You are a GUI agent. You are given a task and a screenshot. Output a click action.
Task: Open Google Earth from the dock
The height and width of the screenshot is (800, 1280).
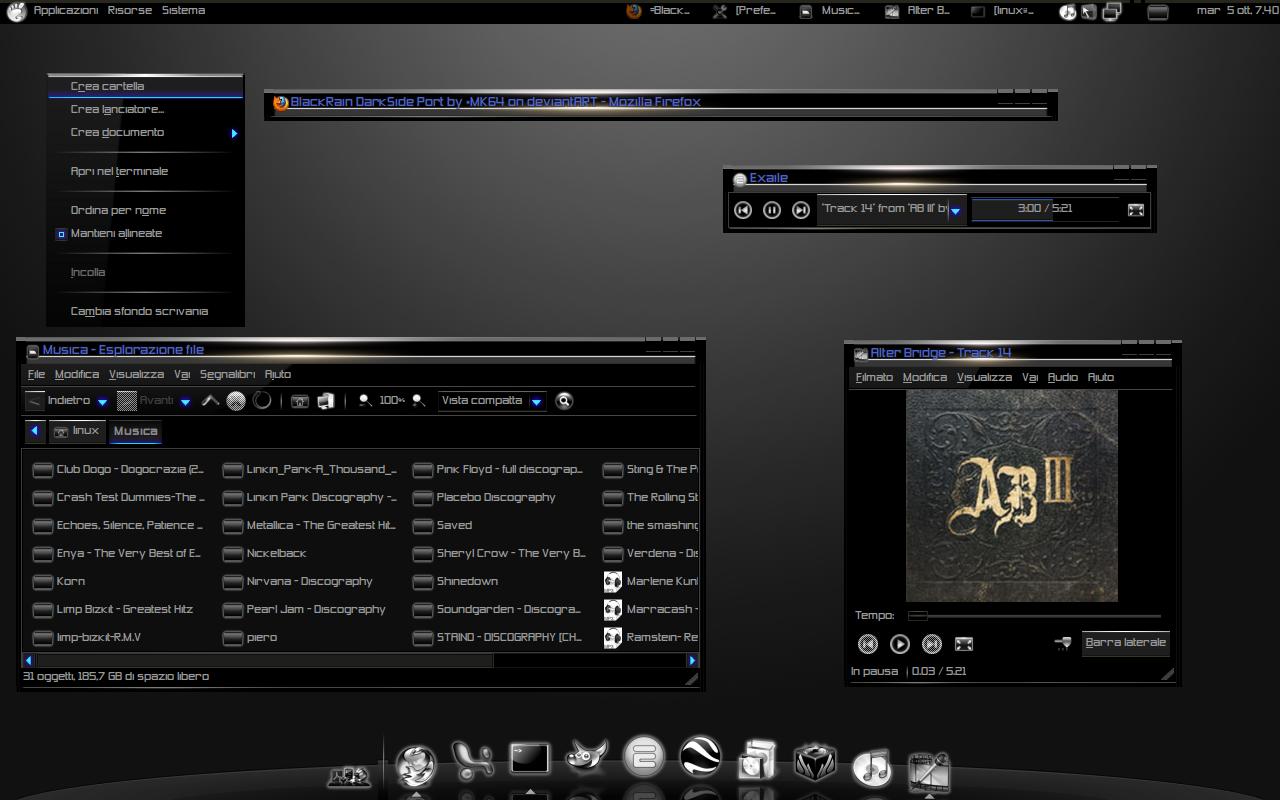click(701, 757)
